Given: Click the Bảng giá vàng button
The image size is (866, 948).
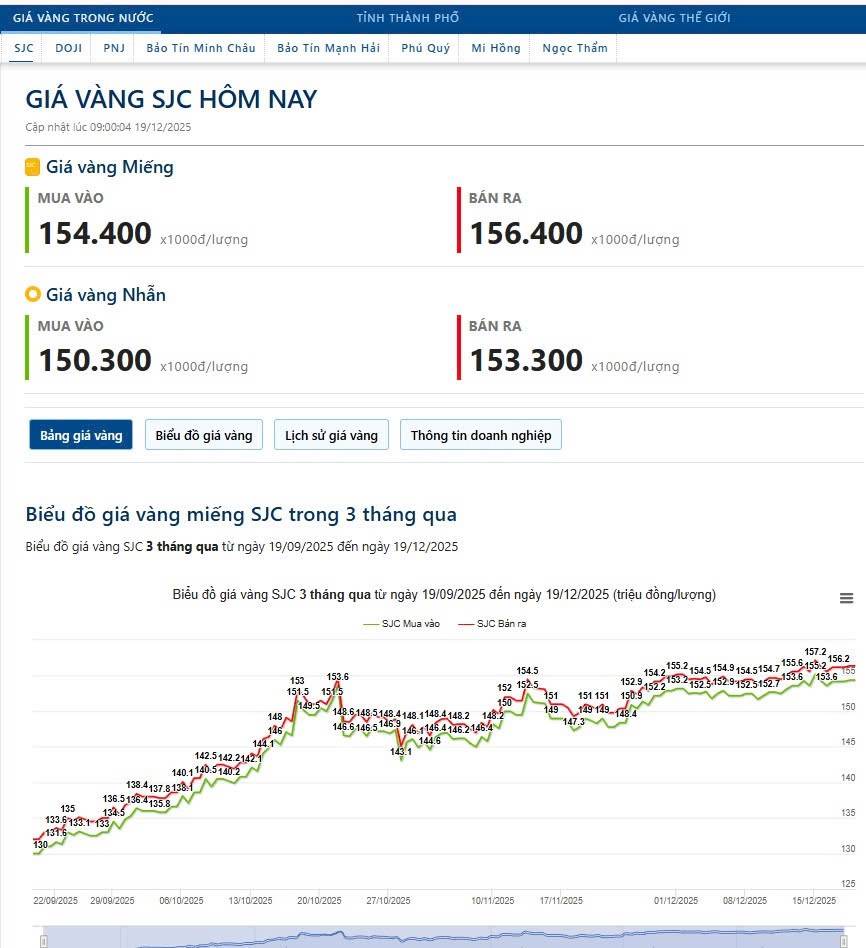Looking at the screenshot, I should pyautogui.click(x=81, y=435).
